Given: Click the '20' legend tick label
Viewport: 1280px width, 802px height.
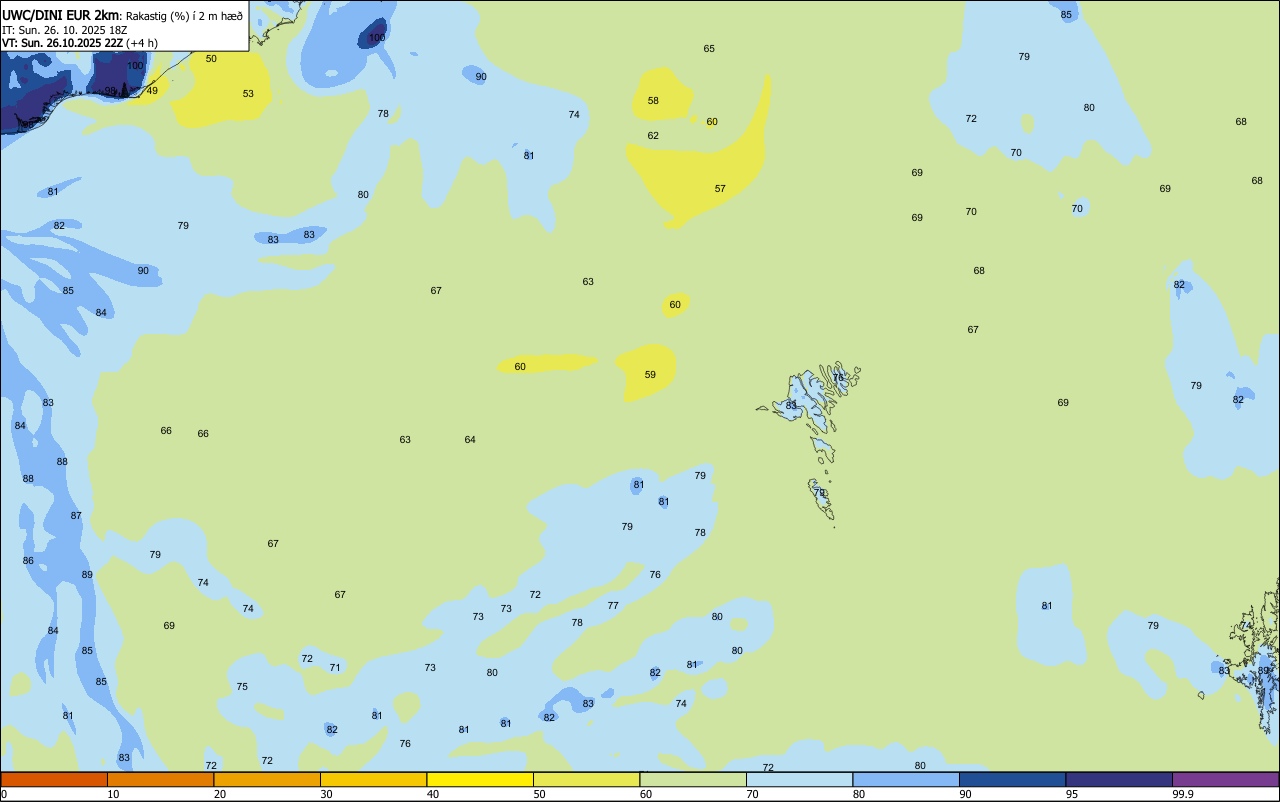Looking at the screenshot, I should (220, 794).
